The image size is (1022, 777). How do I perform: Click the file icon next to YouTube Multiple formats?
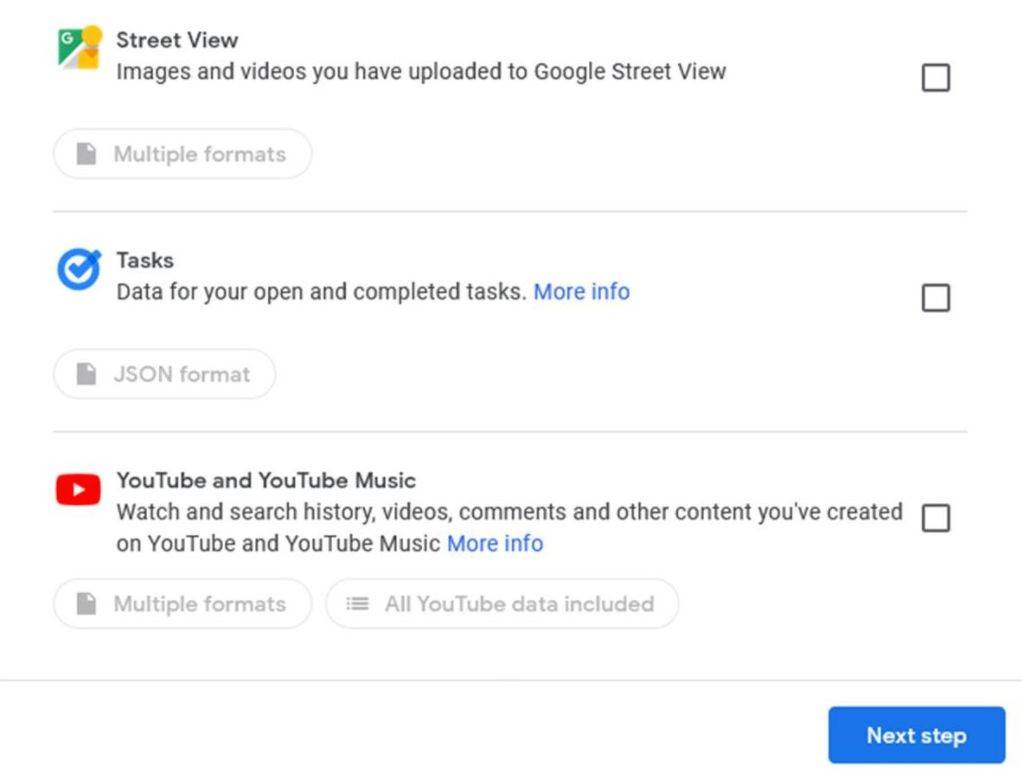[x=85, y=604]
